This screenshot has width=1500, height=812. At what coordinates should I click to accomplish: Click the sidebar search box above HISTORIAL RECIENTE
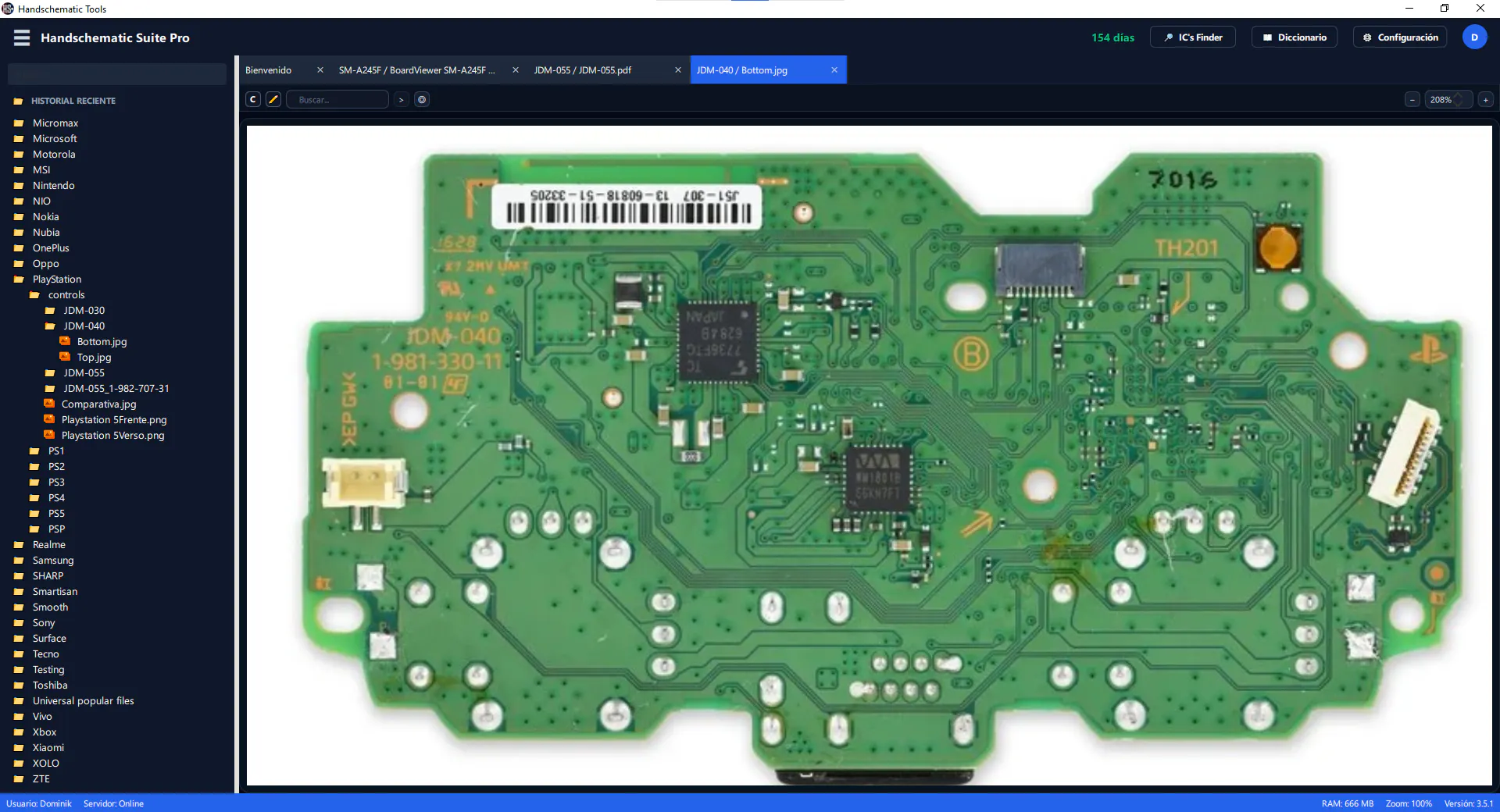pos(117,74)
